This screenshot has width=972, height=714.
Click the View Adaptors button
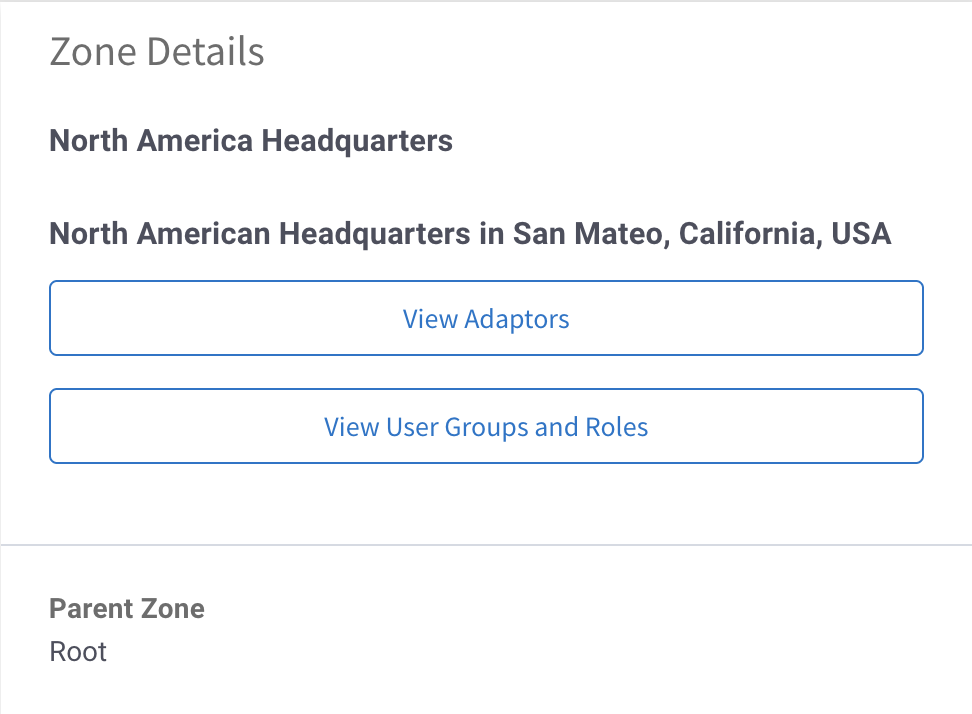tap(486, 319)
